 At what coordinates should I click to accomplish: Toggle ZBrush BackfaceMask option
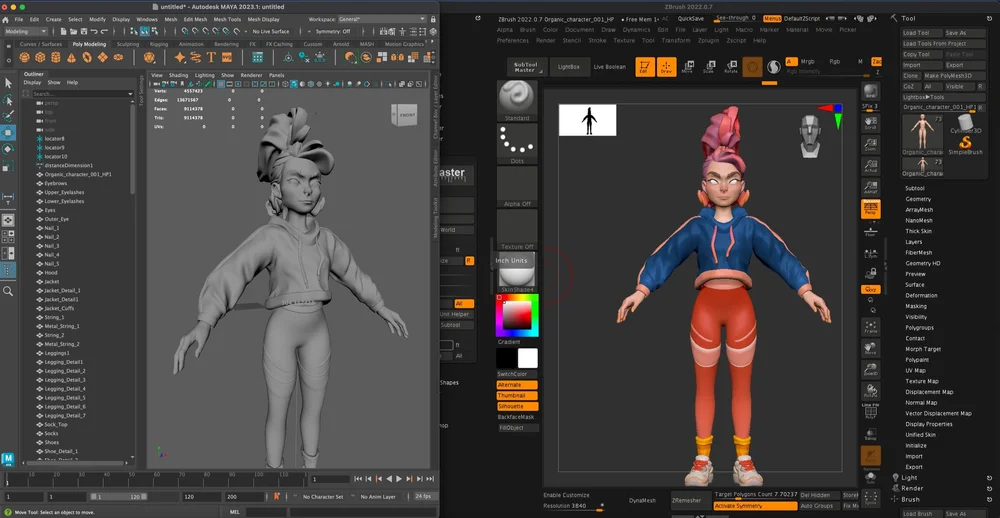(517, 417)
